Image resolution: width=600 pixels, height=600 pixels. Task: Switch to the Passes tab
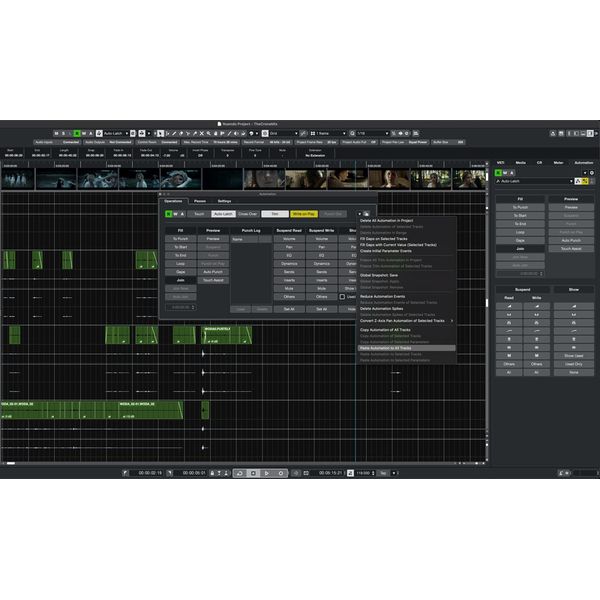200,201
